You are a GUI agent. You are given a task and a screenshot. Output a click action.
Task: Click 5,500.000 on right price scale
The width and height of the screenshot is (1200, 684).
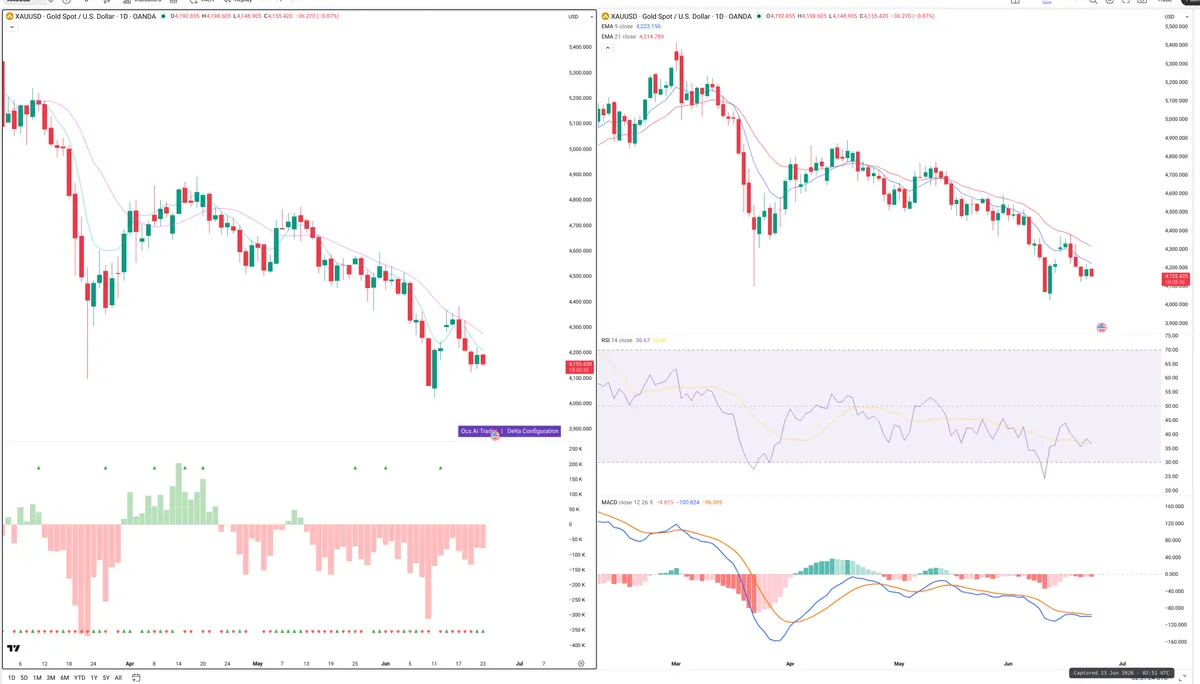pyautogui.click(x=1176, y=26)
